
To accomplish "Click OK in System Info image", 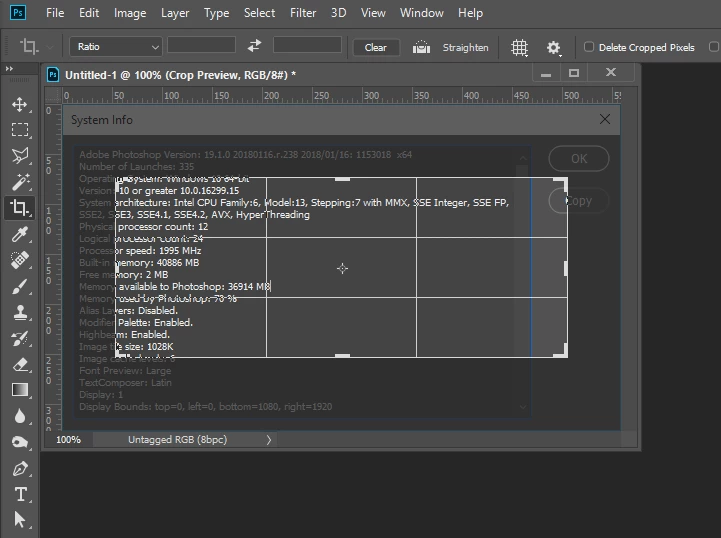I will click(x=579, y=159).
